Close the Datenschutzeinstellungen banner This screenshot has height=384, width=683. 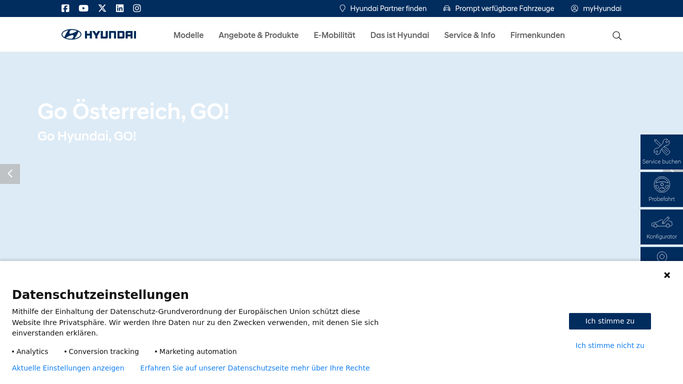(667, 275)
